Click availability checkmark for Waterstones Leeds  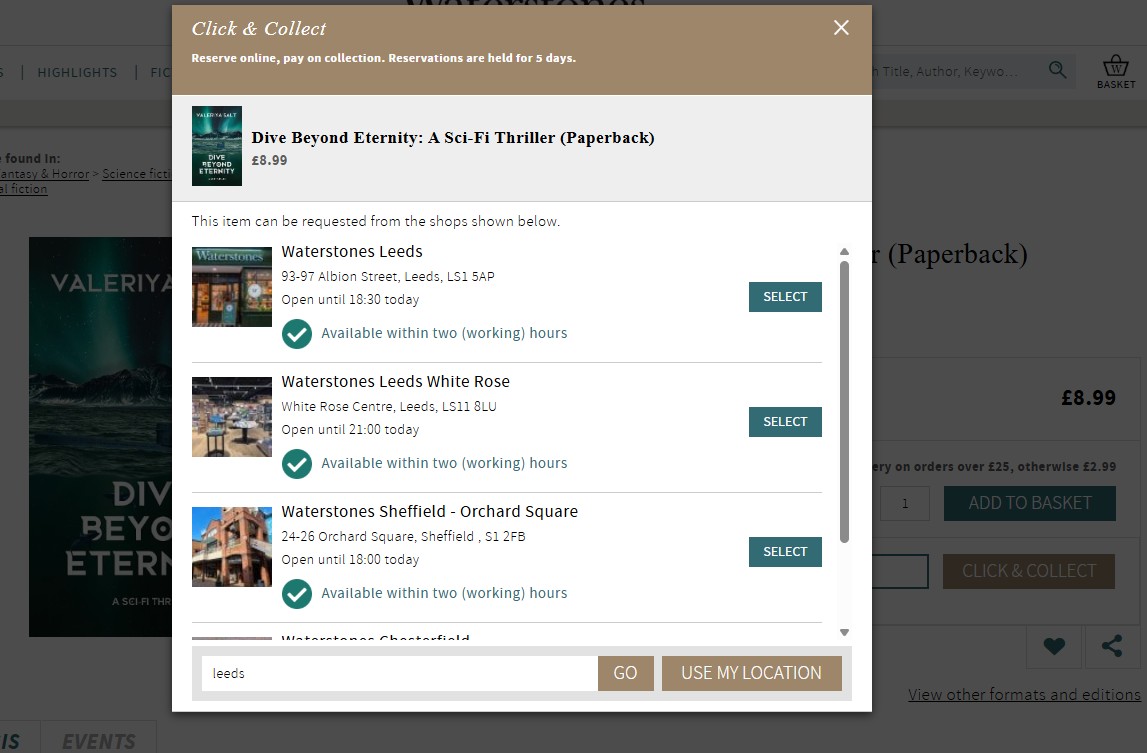pos(297,334)
